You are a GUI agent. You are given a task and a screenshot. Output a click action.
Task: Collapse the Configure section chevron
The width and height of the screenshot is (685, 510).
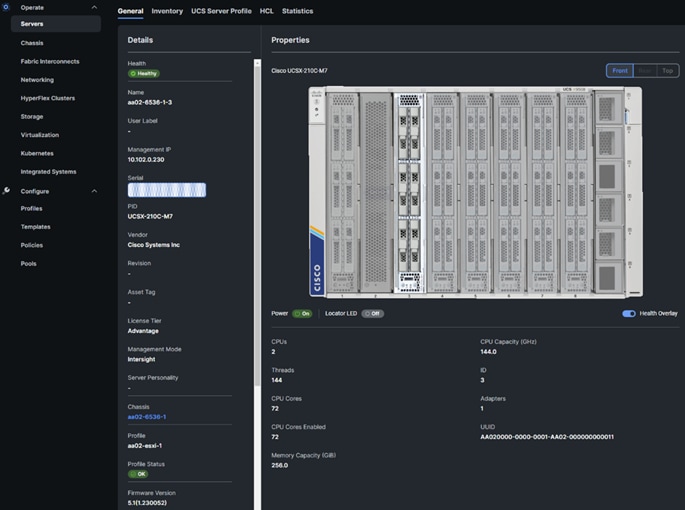coord(94,191)
